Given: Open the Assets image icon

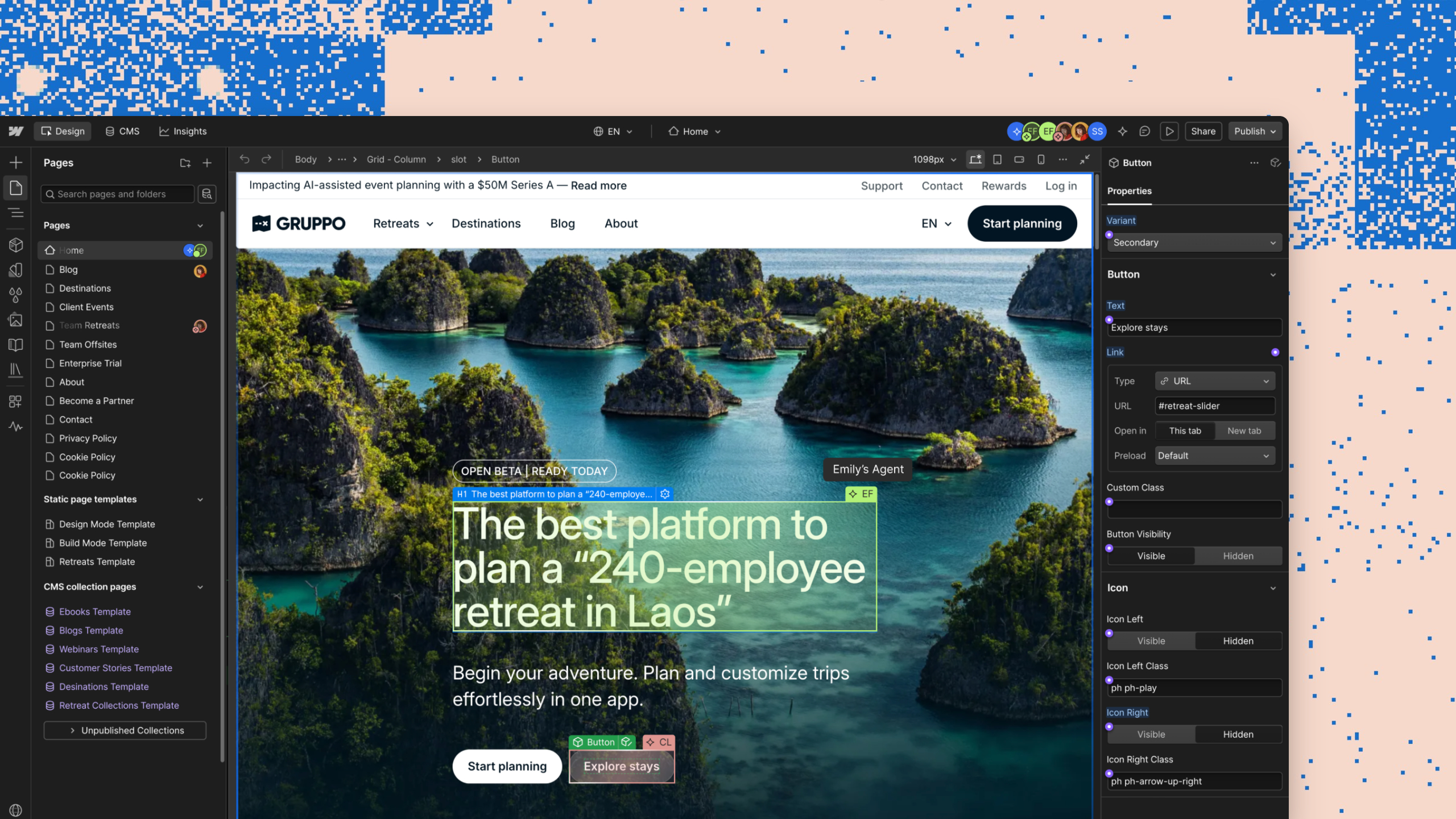Looking at the screenshot, I should pyautogui.click(x=16, y=320).
